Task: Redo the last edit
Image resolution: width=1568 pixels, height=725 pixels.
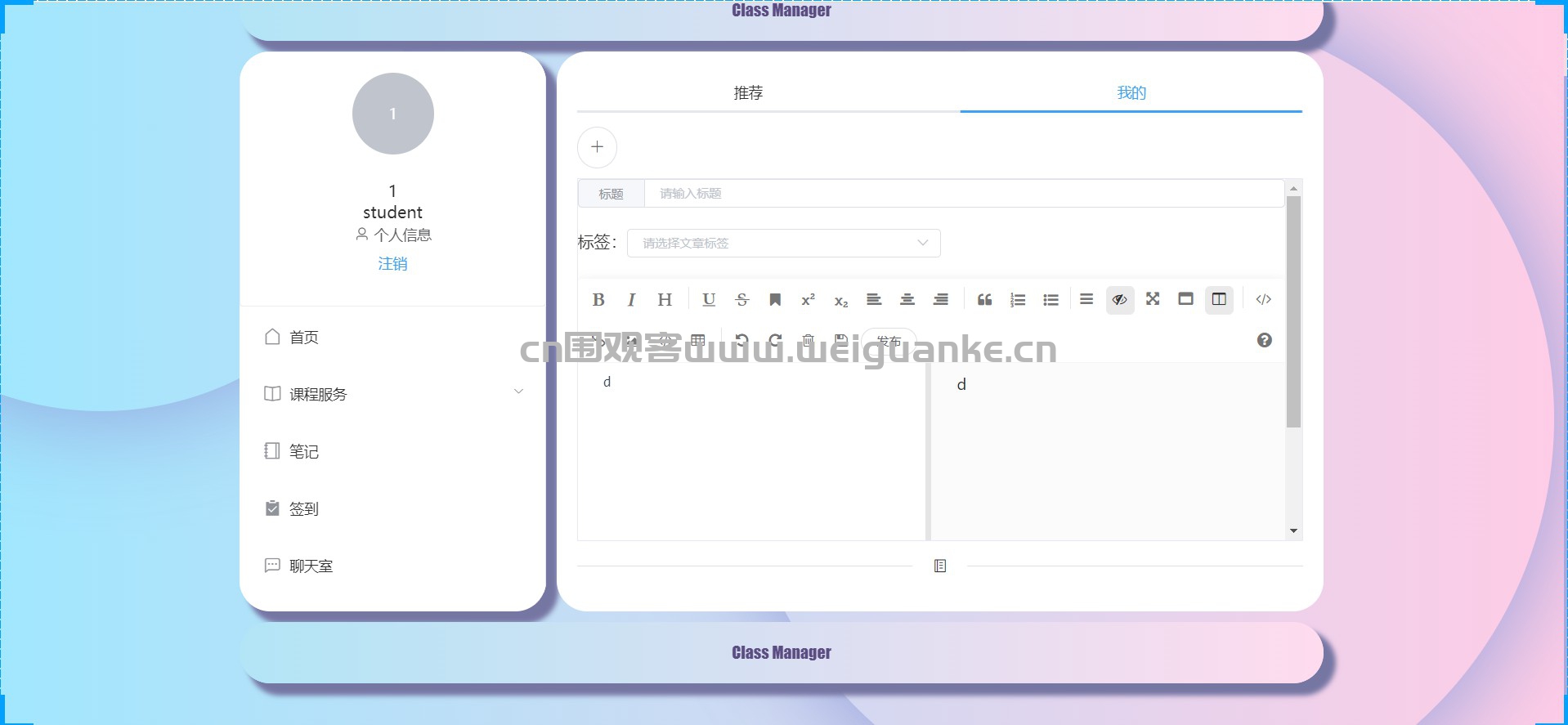Action: coord(775,340)
